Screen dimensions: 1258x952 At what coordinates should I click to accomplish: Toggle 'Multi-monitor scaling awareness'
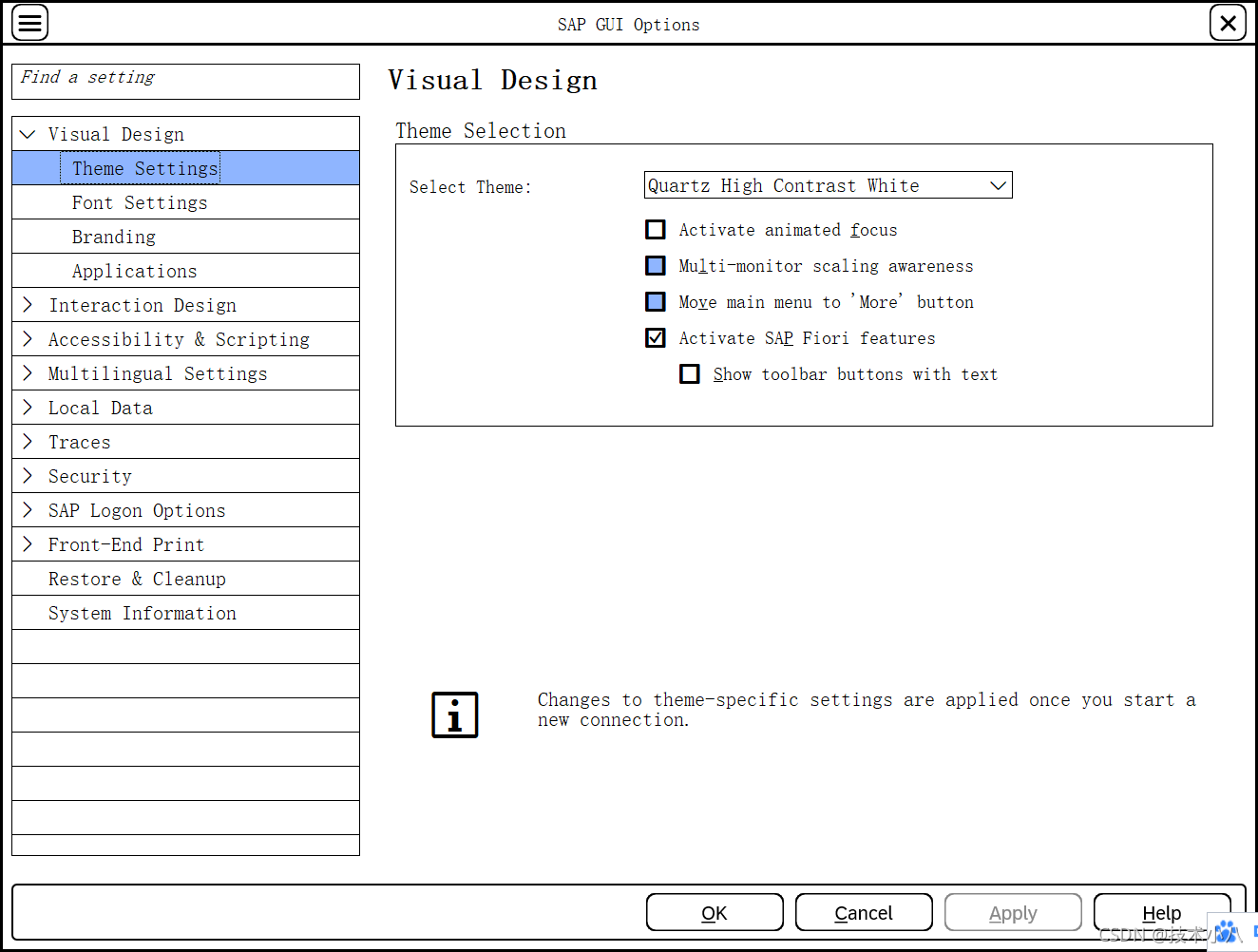[x=656, y=265]
